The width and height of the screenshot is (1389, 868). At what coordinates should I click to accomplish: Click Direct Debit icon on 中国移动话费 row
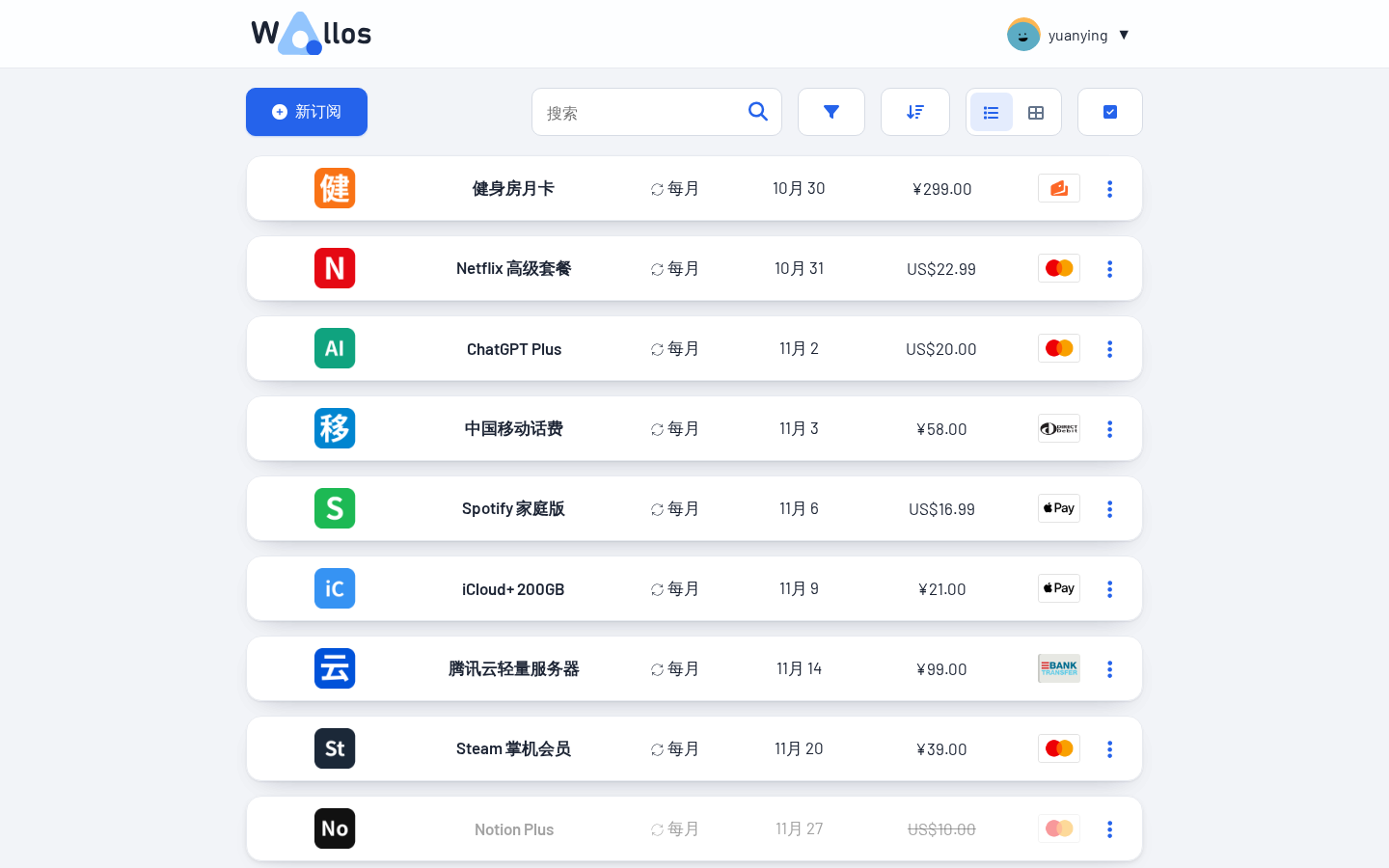tap(1059, 428)
